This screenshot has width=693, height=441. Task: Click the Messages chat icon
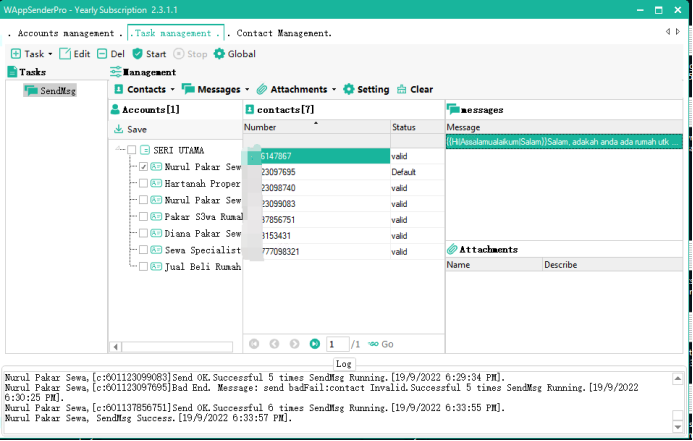(188, 89)
